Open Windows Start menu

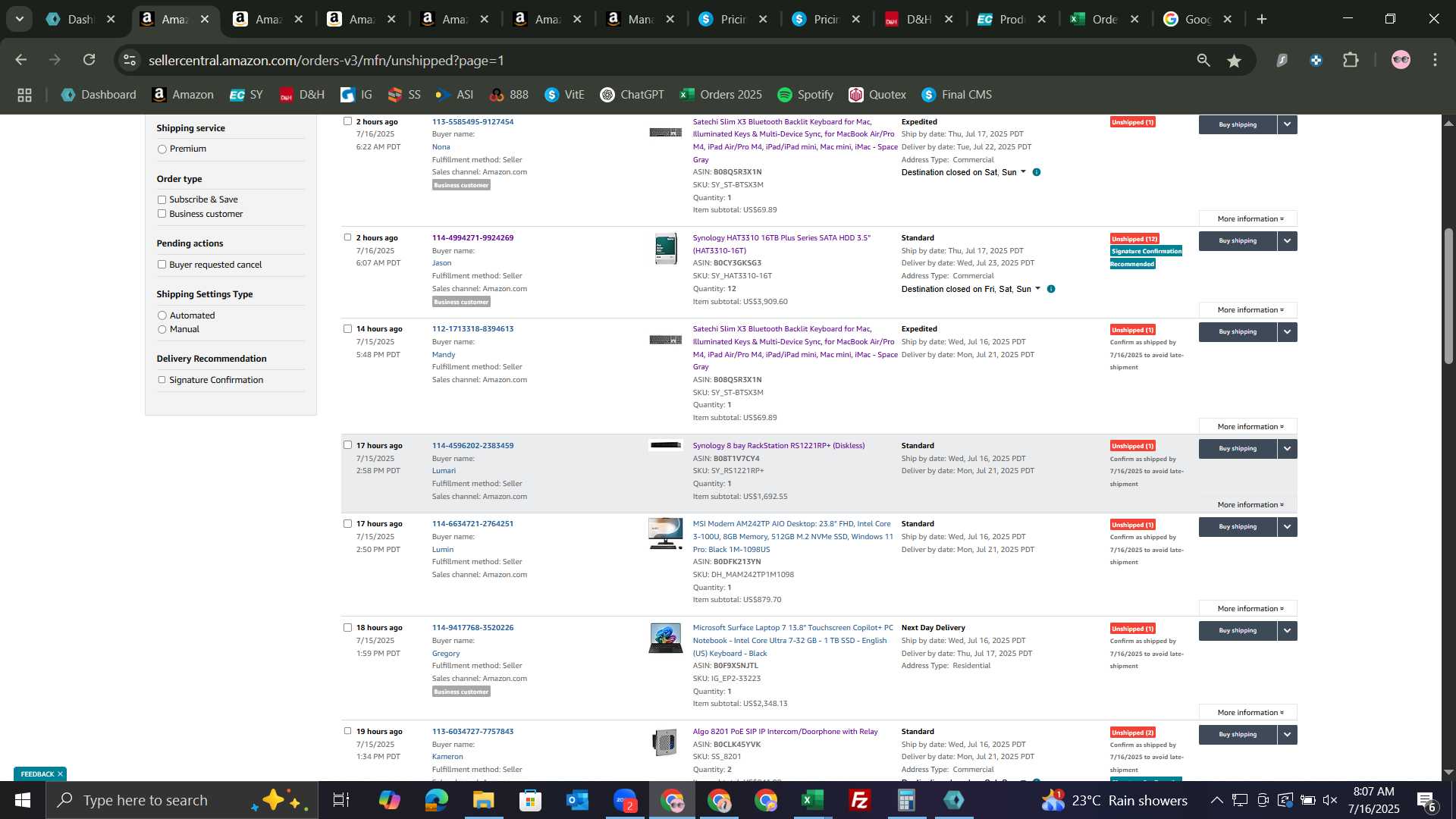tap(23, 800)
